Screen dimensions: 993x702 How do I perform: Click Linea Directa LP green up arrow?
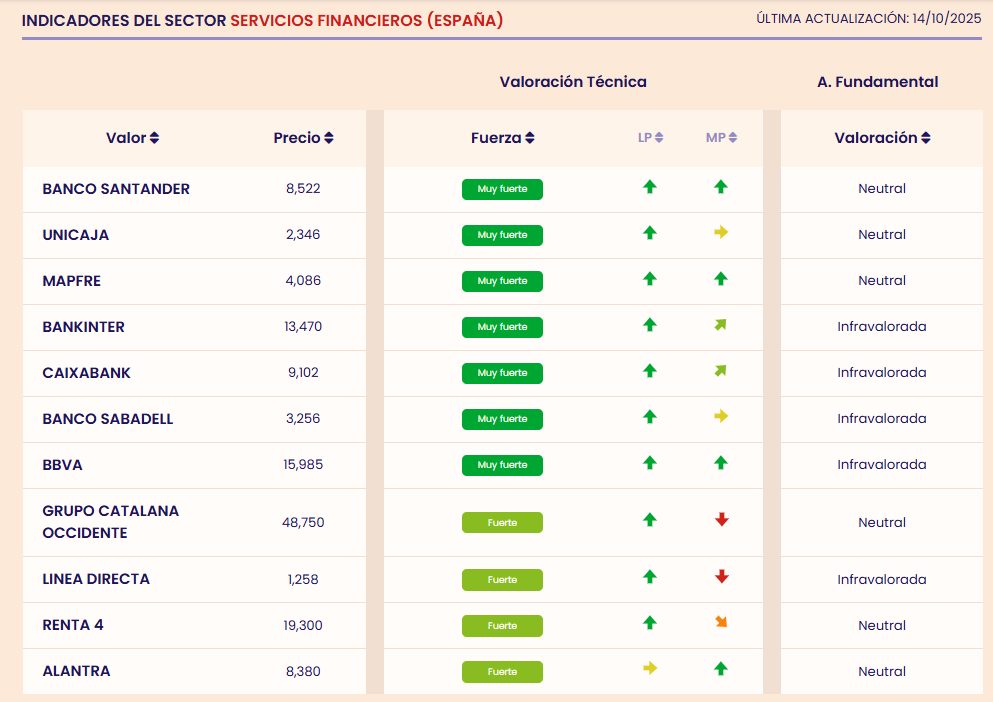[650, 577]
